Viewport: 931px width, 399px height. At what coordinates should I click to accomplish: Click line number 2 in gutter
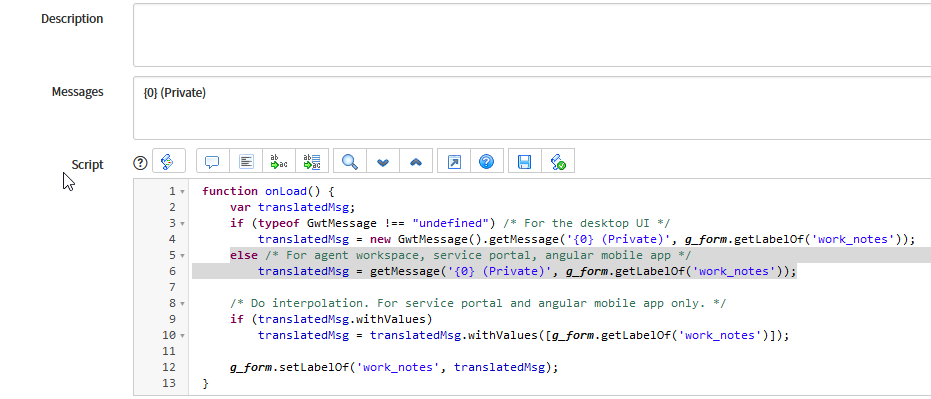pos(172,207)
